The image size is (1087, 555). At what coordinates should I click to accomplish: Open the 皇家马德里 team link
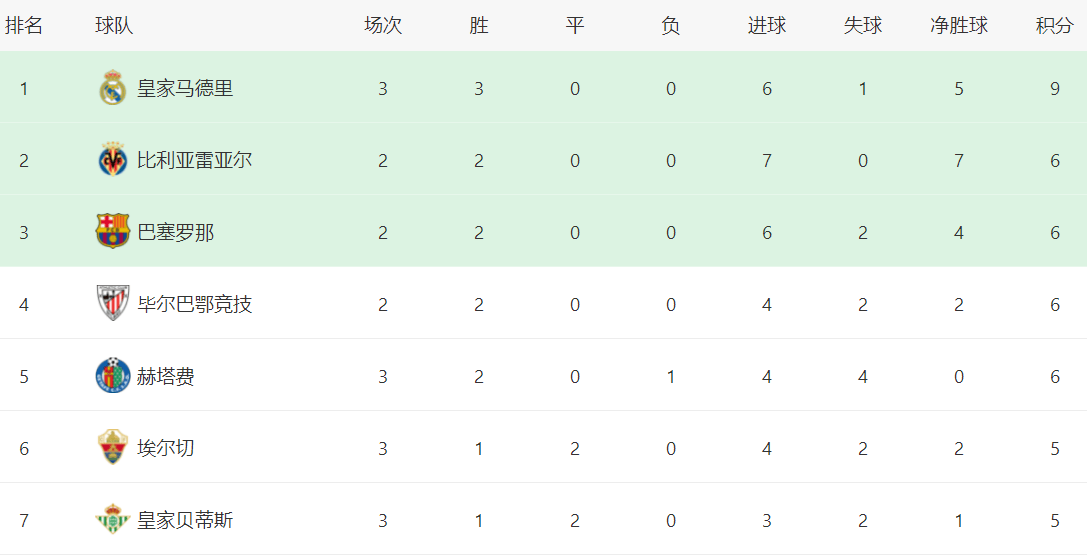(185, 89)
